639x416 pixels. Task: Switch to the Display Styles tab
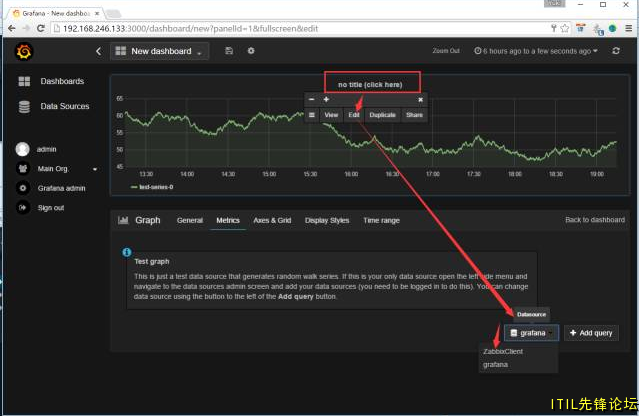327,220
